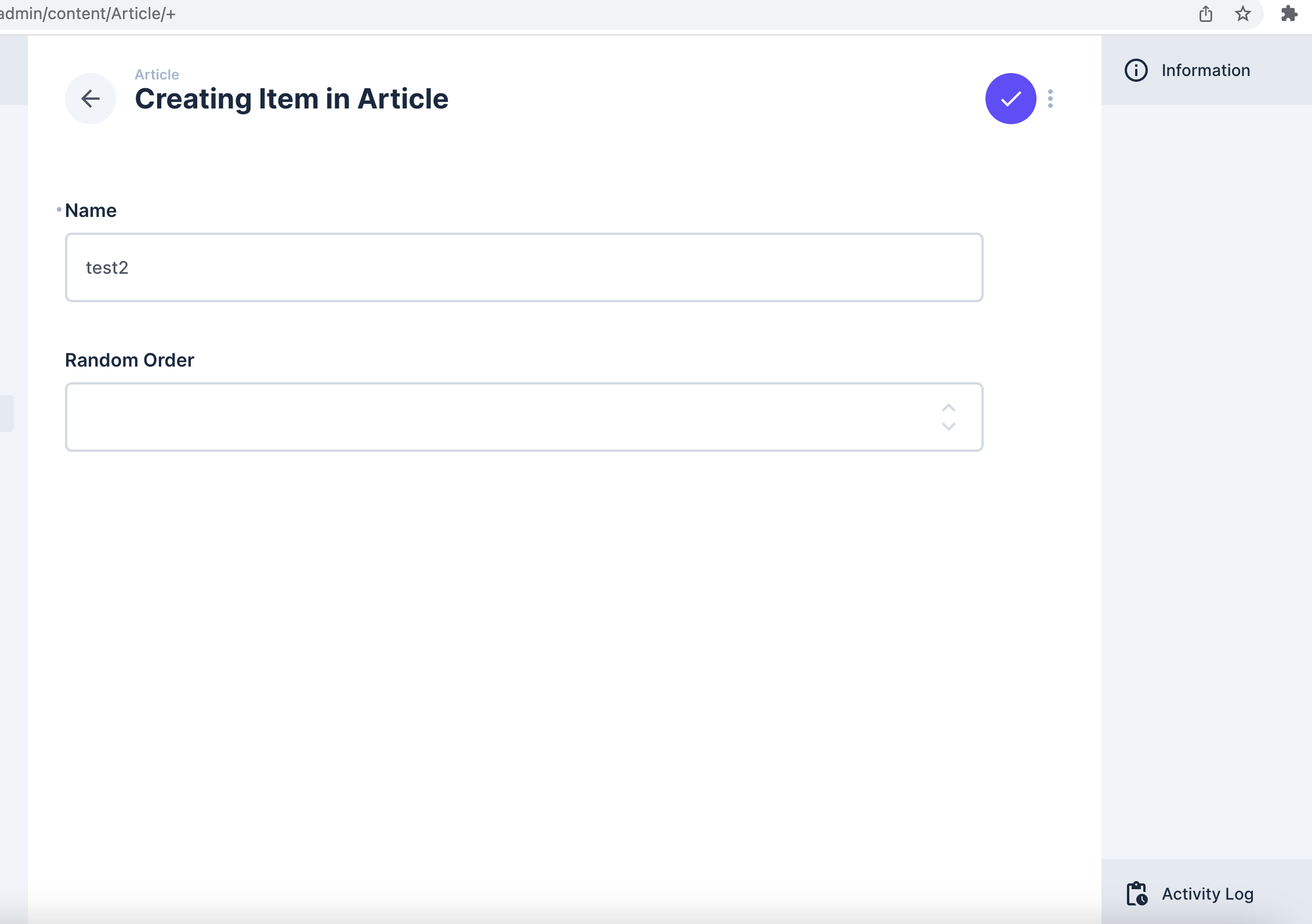The width and height of the screenshot is (1312, 924).
Task: Click the Information label text
Action: click(x=1206, y=70)
